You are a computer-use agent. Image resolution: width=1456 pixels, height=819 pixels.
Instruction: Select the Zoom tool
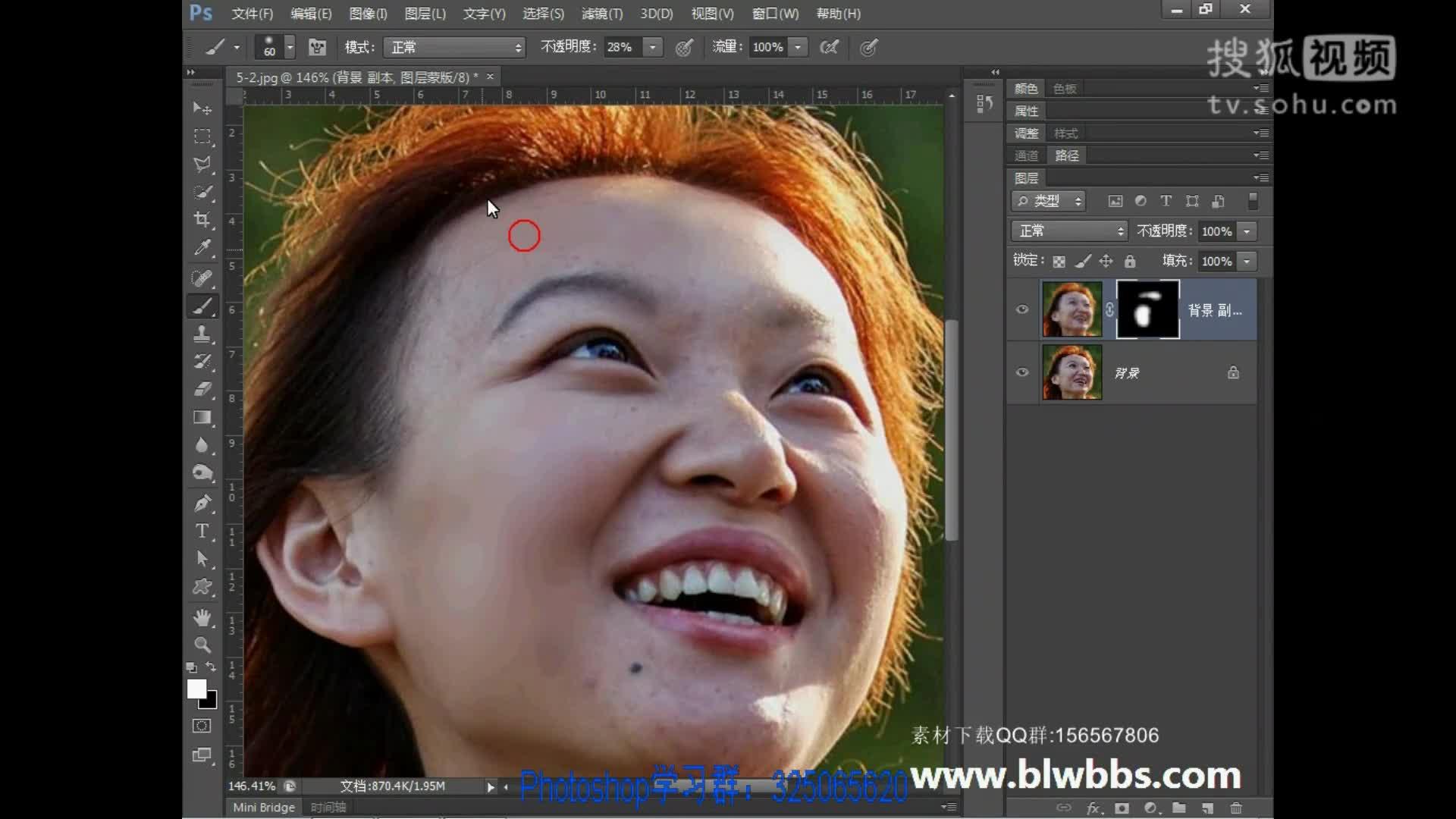coord(202,645)
